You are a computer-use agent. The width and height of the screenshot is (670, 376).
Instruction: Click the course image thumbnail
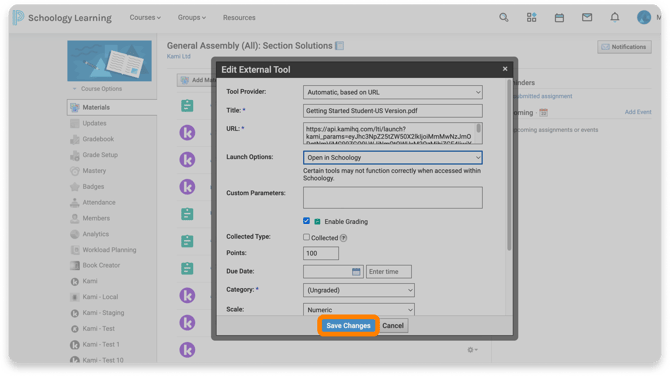[109, 61]
